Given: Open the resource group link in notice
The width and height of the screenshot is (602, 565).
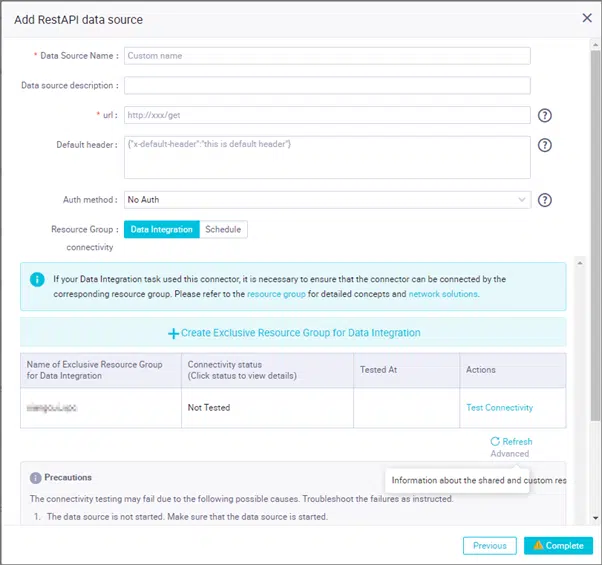Looking at the screenshot, I should tap(276, 294).
